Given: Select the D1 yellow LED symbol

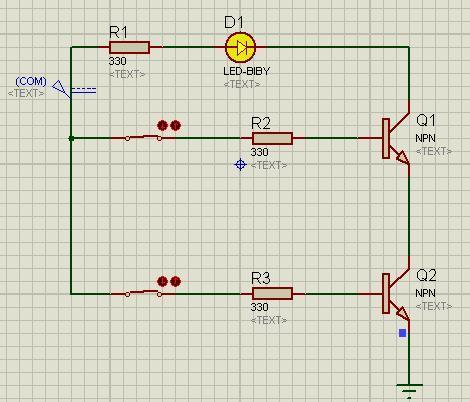Looking at the screenshot, I should 240,48.
